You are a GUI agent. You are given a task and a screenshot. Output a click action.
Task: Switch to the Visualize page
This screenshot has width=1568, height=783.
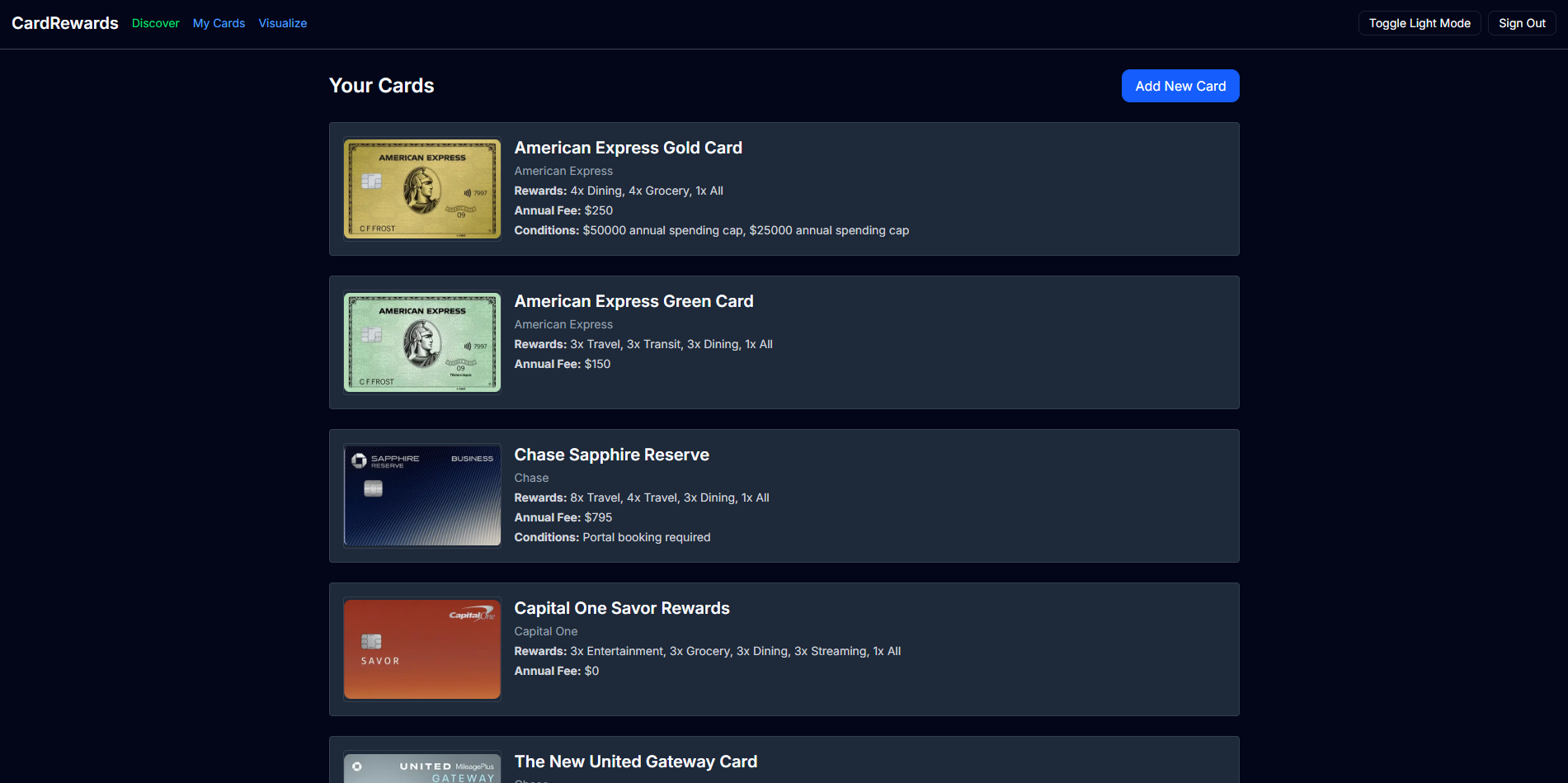coord(283,23)
